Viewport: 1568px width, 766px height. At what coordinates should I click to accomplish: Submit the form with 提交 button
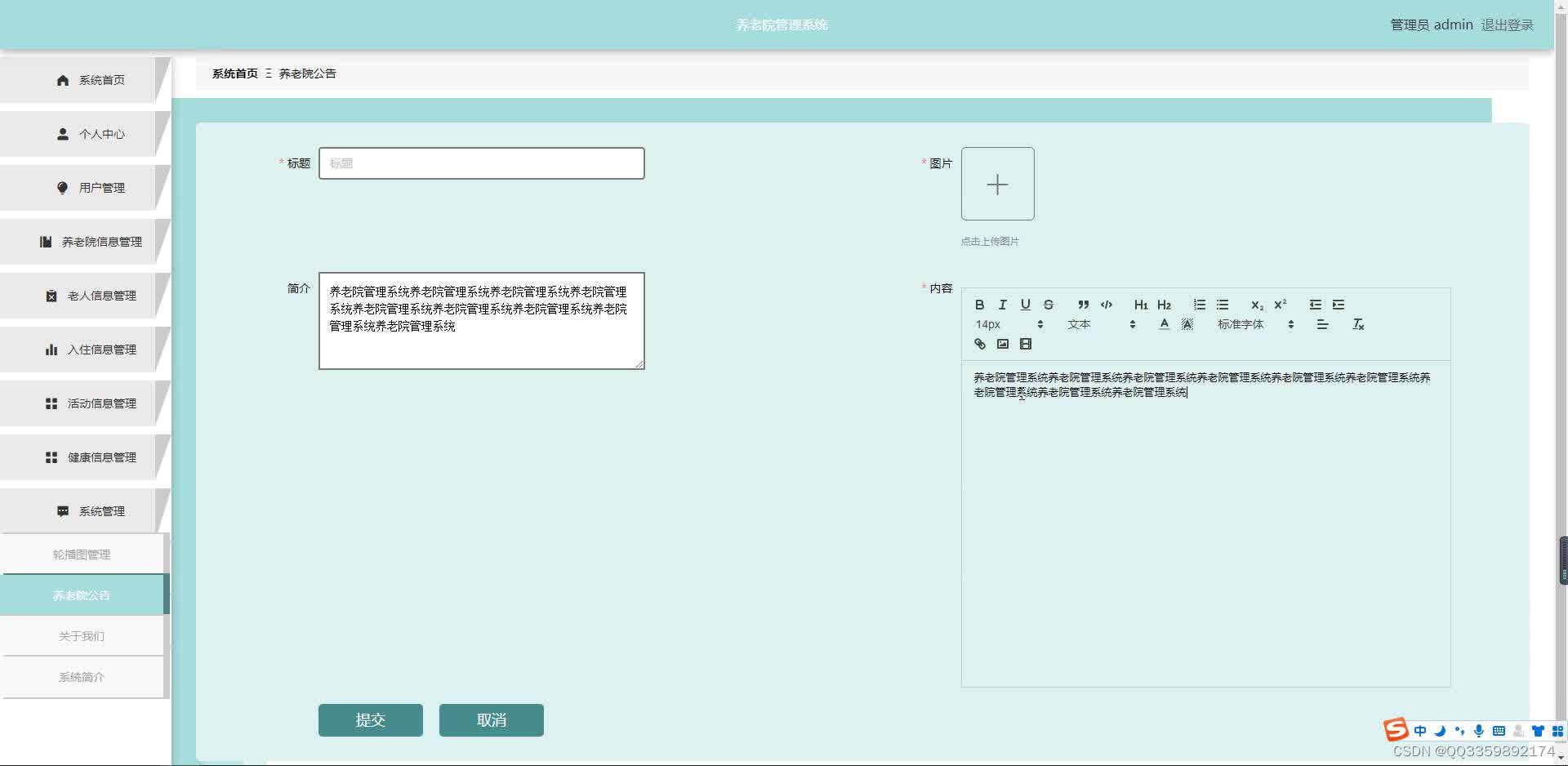370,720
